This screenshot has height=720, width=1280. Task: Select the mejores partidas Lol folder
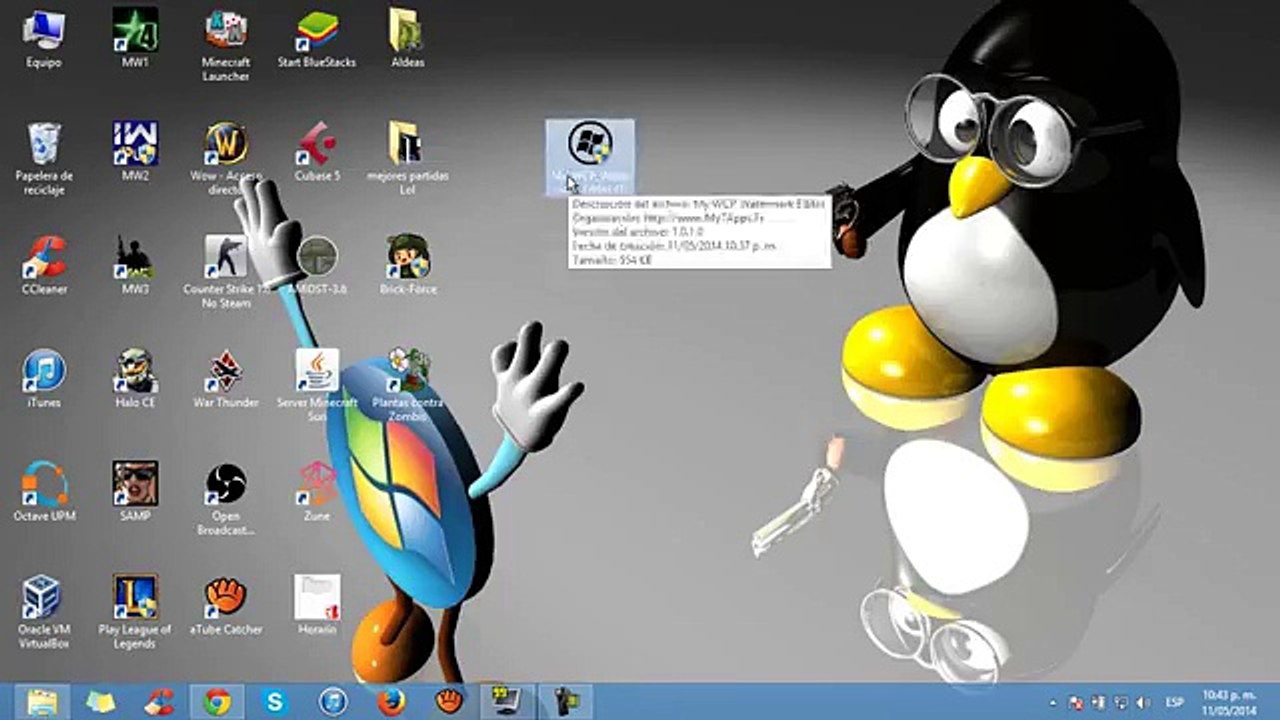coord(407,159)
